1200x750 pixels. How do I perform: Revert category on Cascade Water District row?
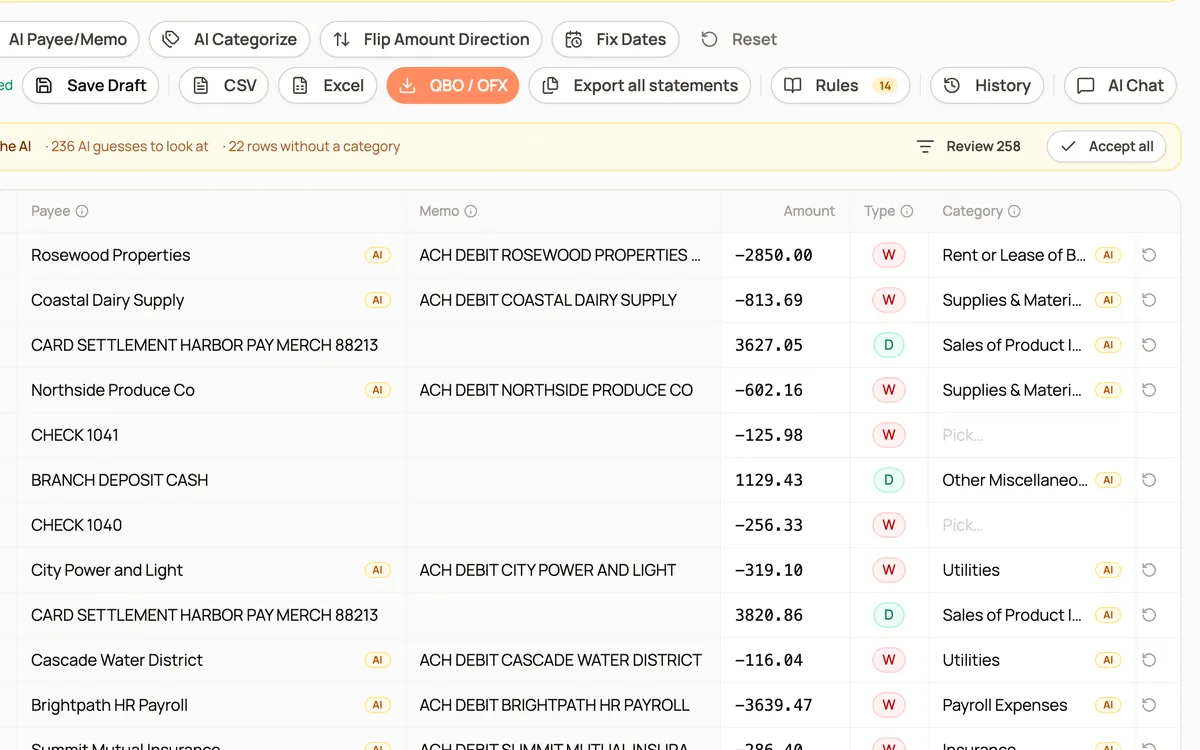click(1149, 660)
